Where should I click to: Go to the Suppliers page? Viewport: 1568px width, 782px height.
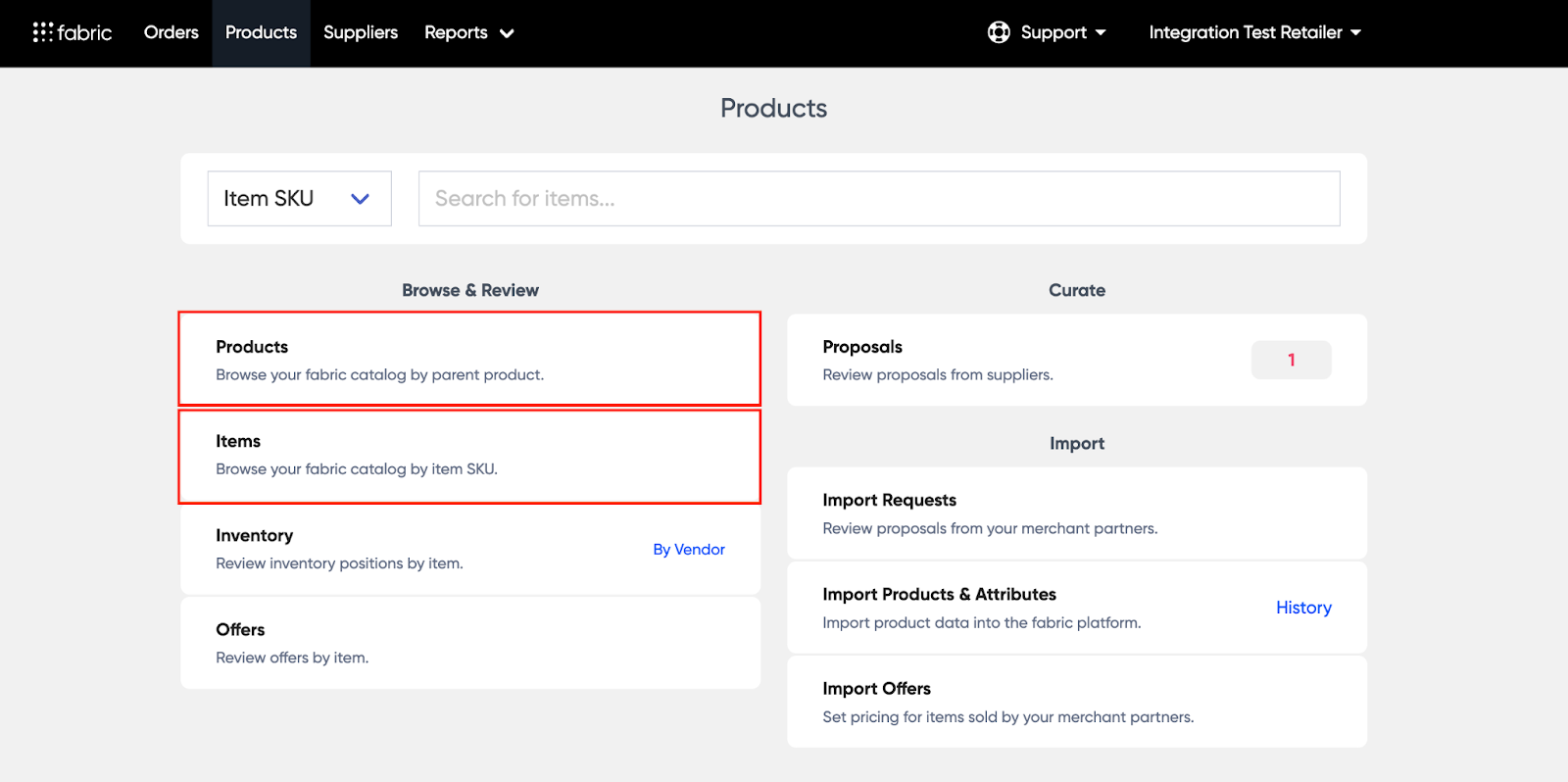(x=361, y=32)
